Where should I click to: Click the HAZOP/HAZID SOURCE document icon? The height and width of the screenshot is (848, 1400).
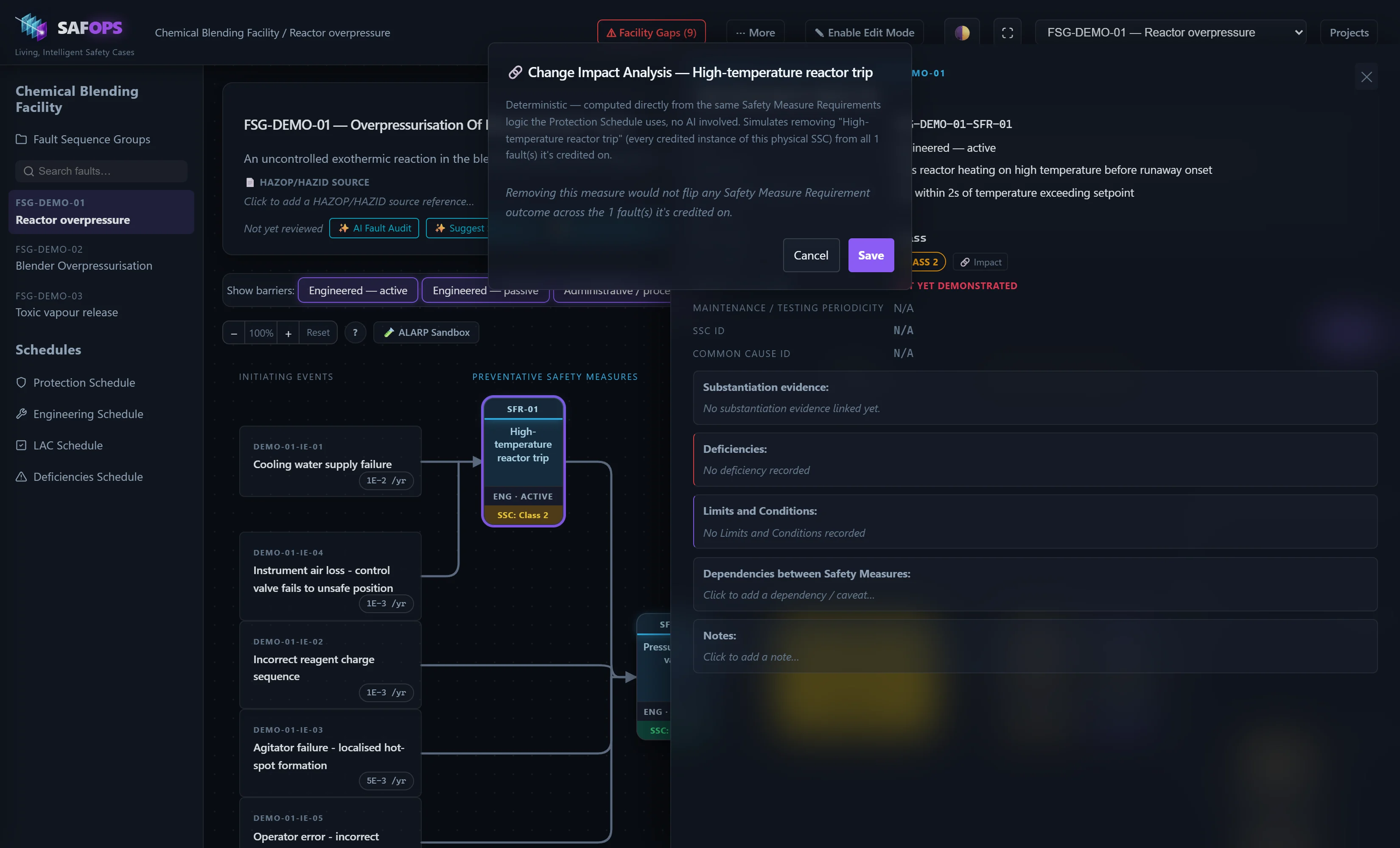(249, 182)
